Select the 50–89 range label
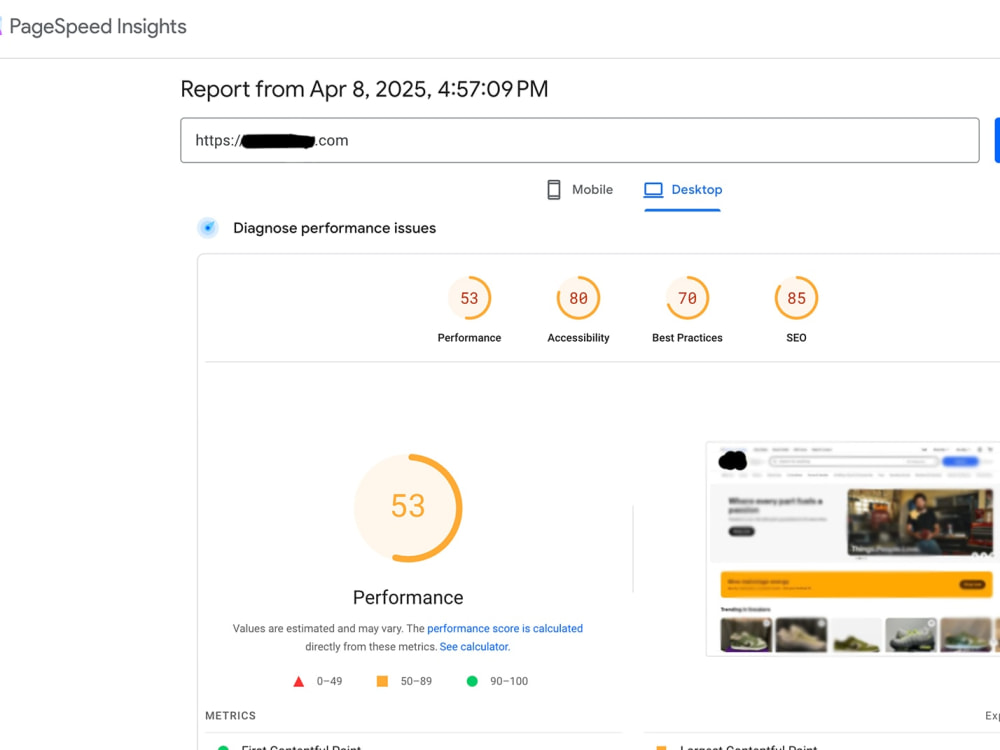This screenshot has width=1000, height=750. [x=416, y=681]
